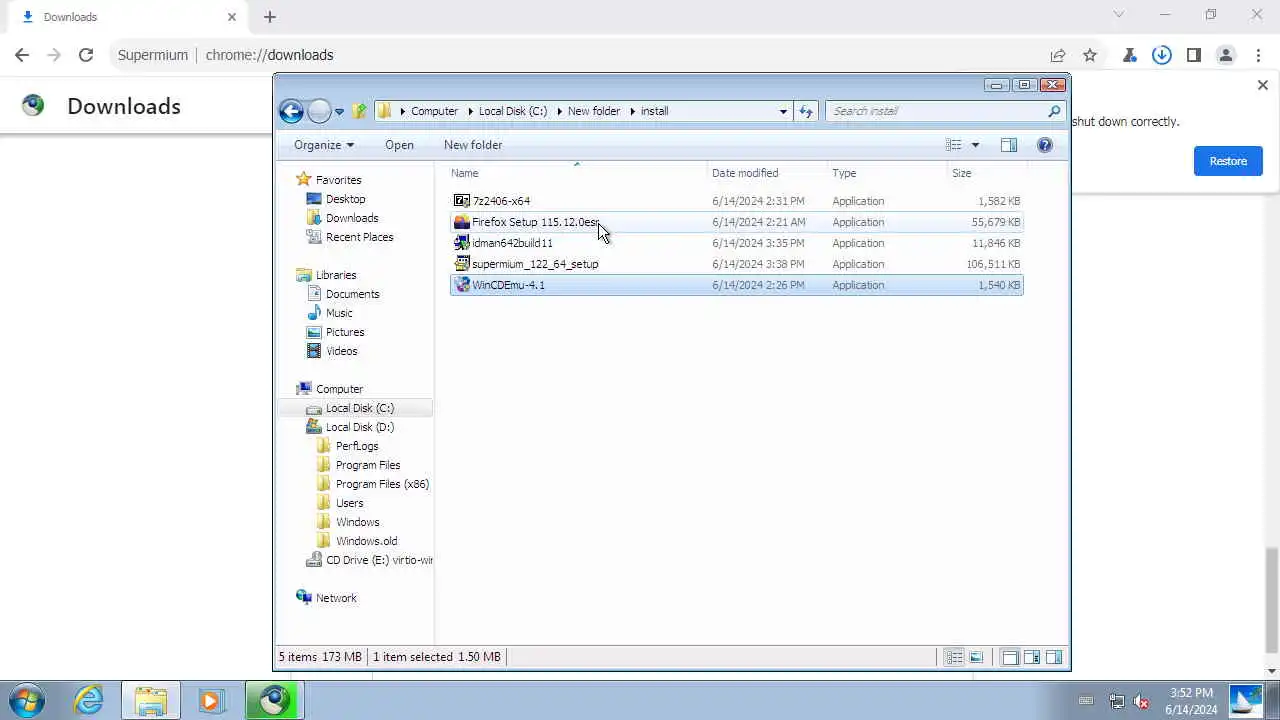Toggle the preview pane icon
Viewport: 1280px width, 720px height.
(1009, 145)
